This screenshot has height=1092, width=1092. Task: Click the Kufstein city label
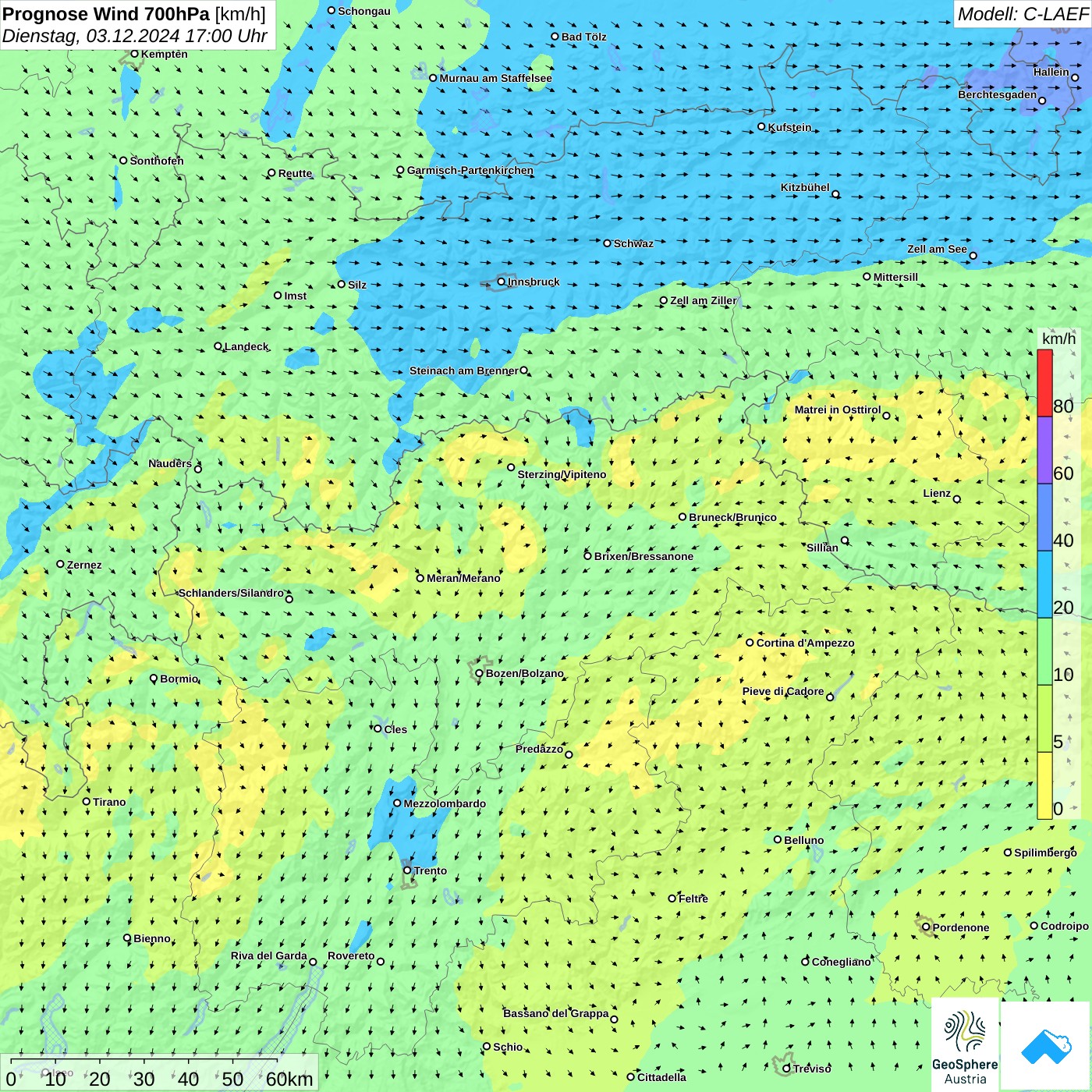point(789,127)
